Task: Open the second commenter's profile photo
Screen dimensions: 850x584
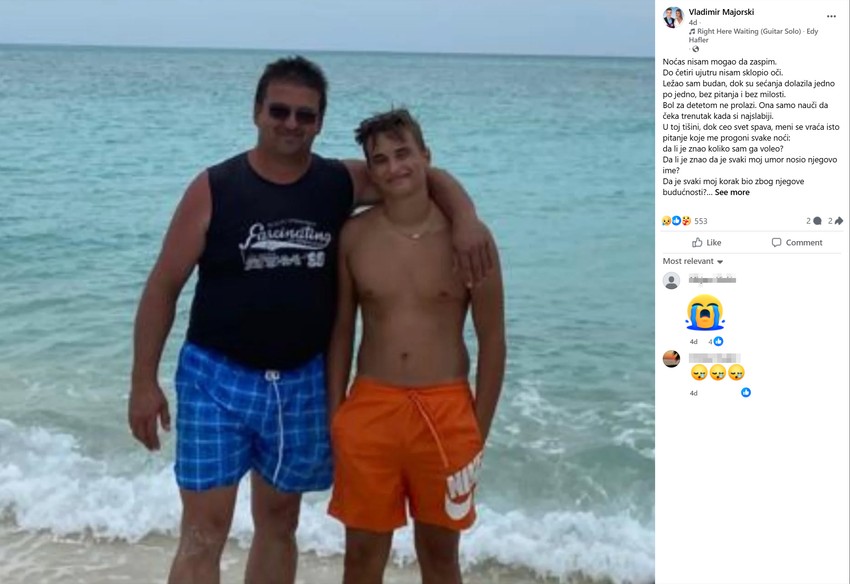Action: pos(671,359)
